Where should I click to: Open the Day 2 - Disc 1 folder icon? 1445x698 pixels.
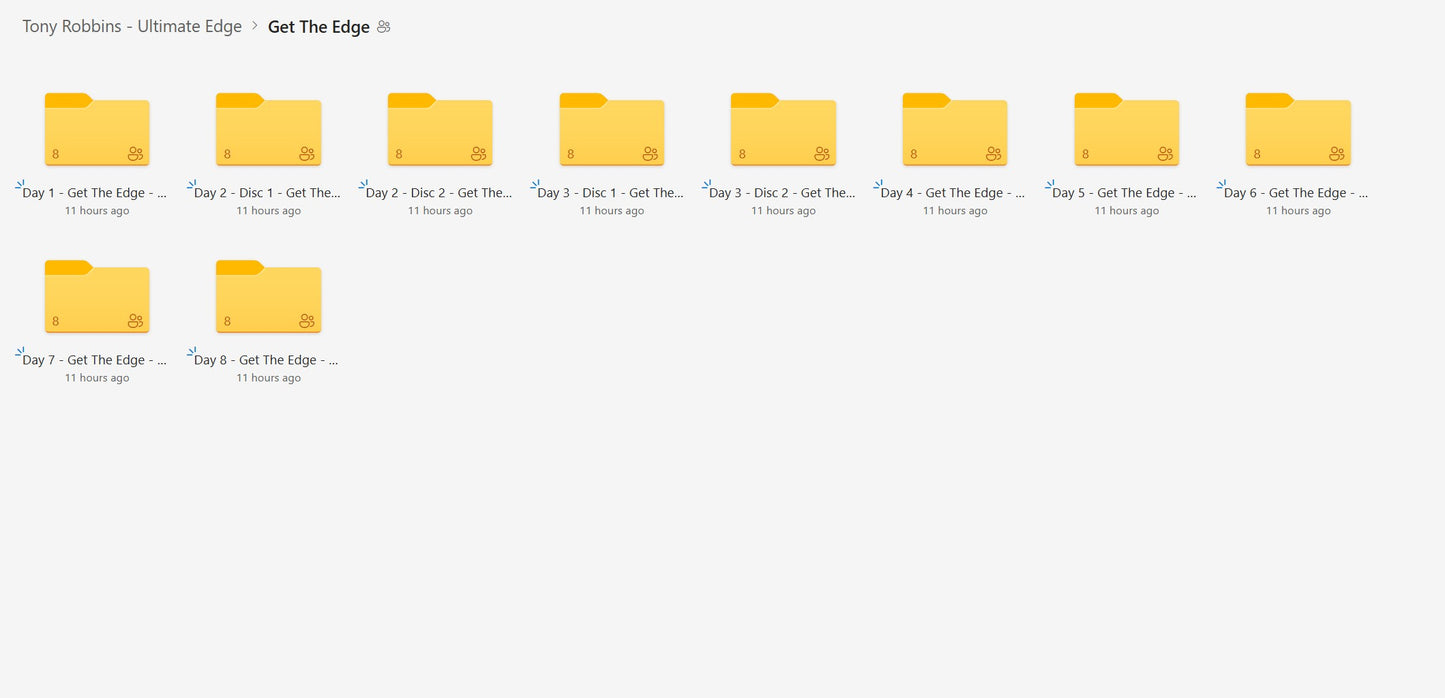tap(268, 129)
